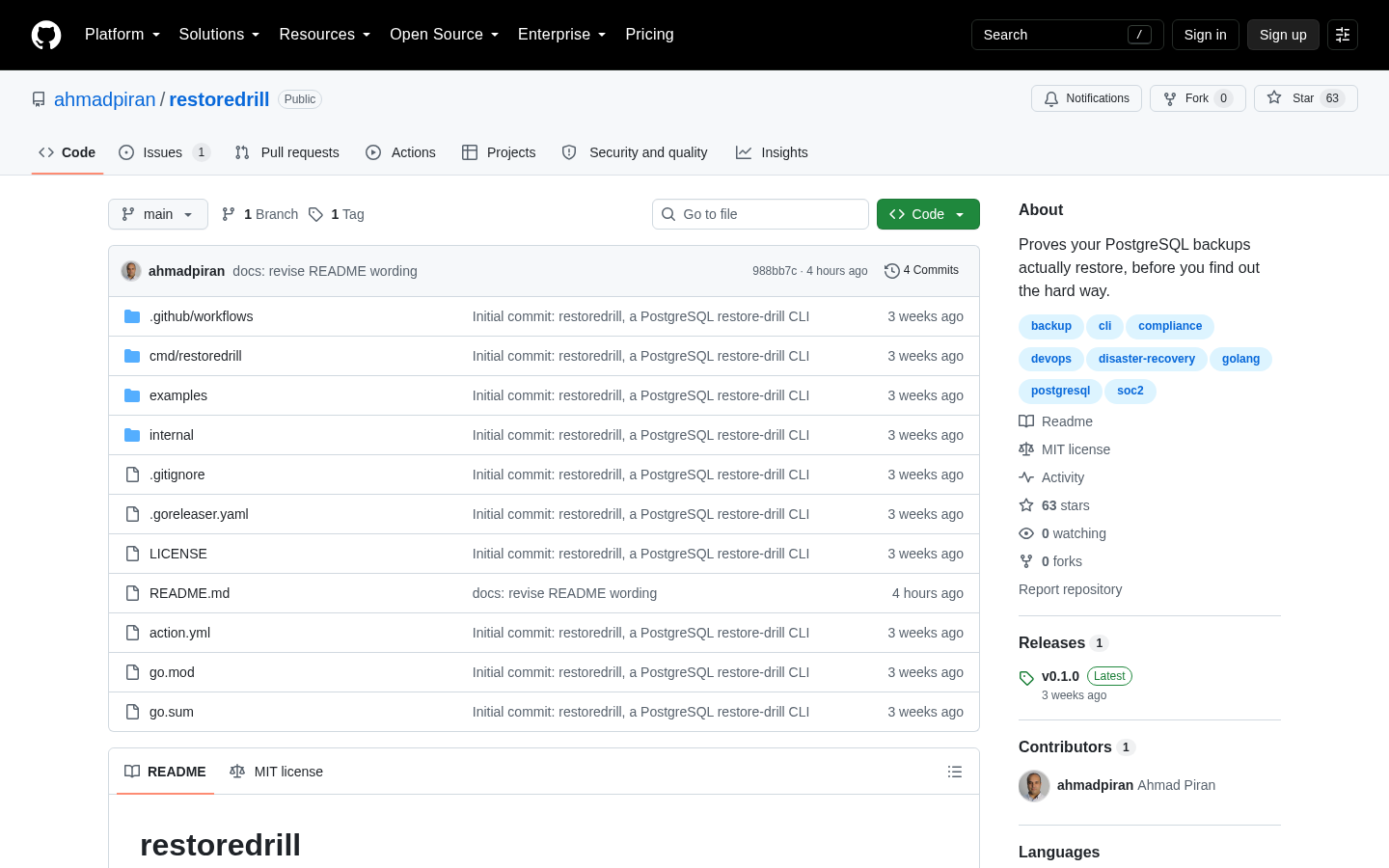The height and width of the screenshot is (868, 1389).
Task: Select the tag icon next to v0.1.0
Action: point(1026,678)
